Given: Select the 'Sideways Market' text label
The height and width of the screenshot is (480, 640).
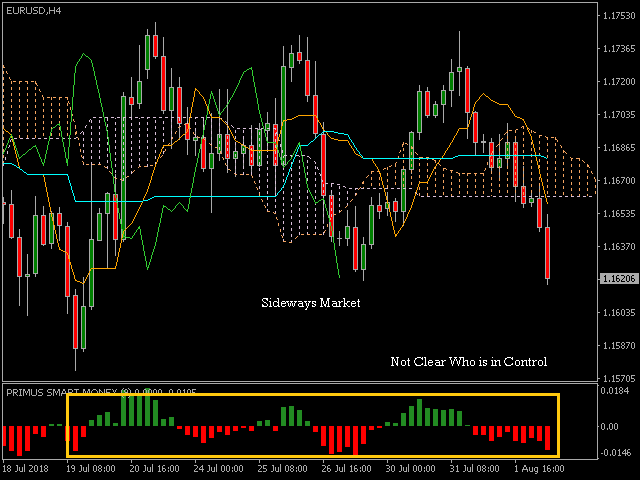Looking at the screenshot, I should coord(311,303).
